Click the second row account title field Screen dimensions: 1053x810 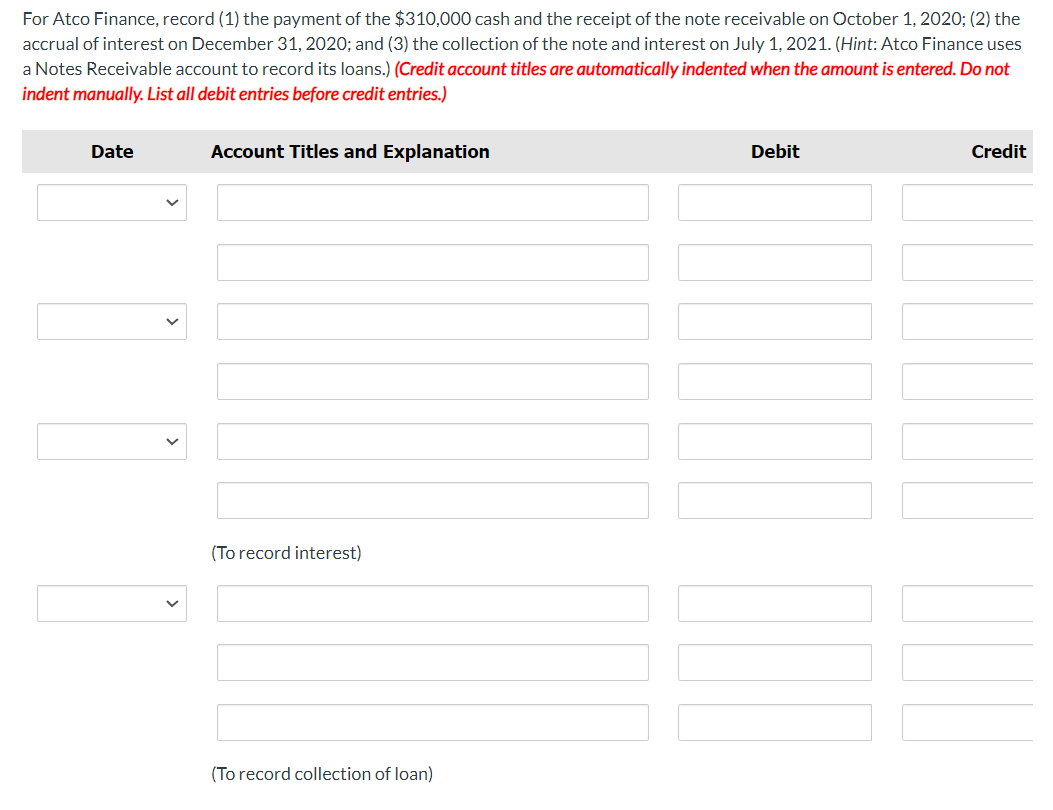pyautogui.click(x=432, y=262)
